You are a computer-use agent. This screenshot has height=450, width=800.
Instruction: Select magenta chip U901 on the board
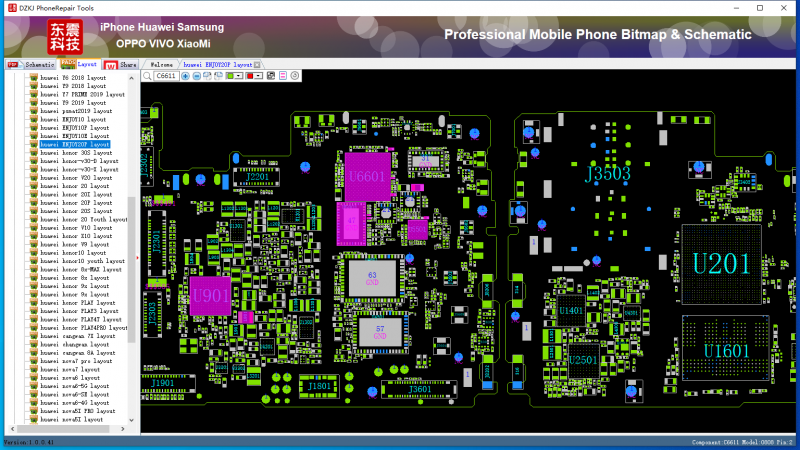(x=210, y=296)
